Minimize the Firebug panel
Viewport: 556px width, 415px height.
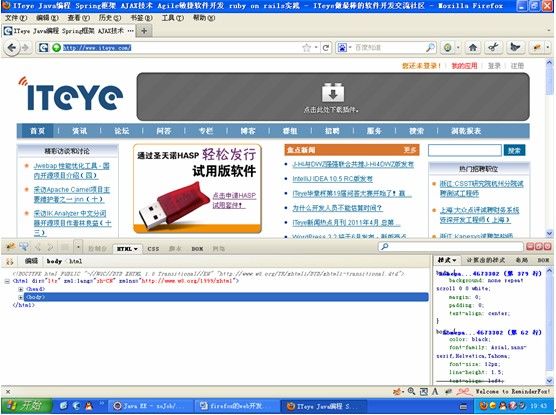[x=530, y=247]
